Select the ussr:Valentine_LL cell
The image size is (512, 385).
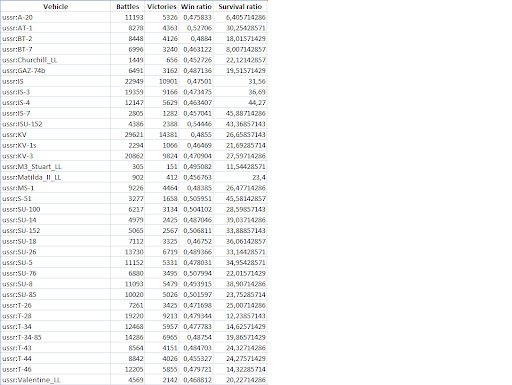pyautogui.click(x=55, y=380)
